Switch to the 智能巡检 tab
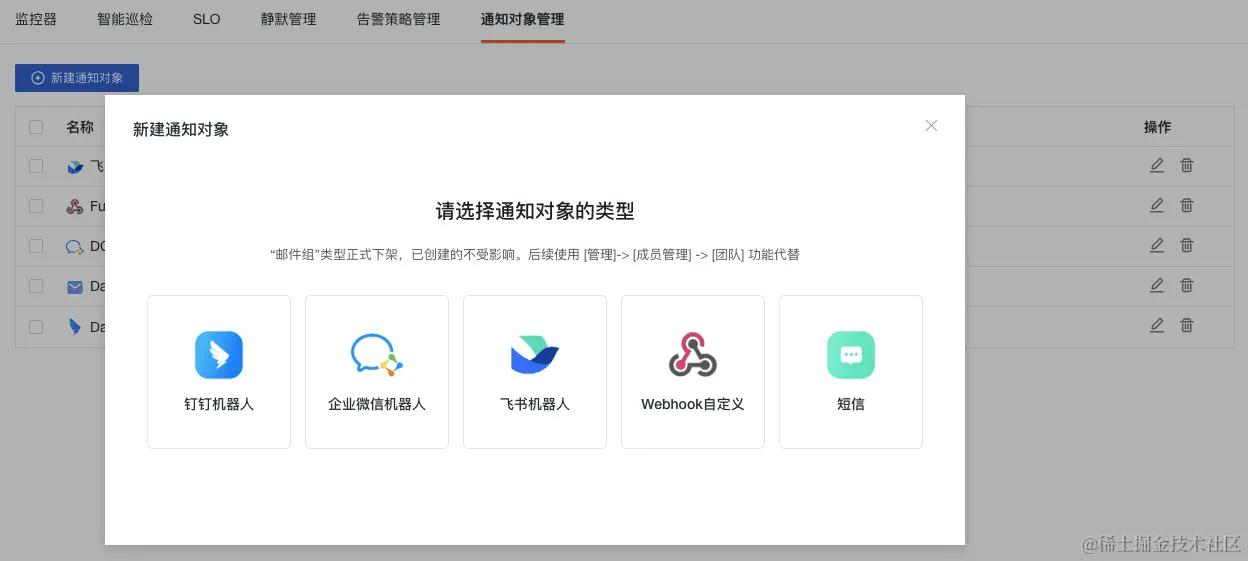Image resolution: width=1248 pixels, height=561 pixels. 125,19
